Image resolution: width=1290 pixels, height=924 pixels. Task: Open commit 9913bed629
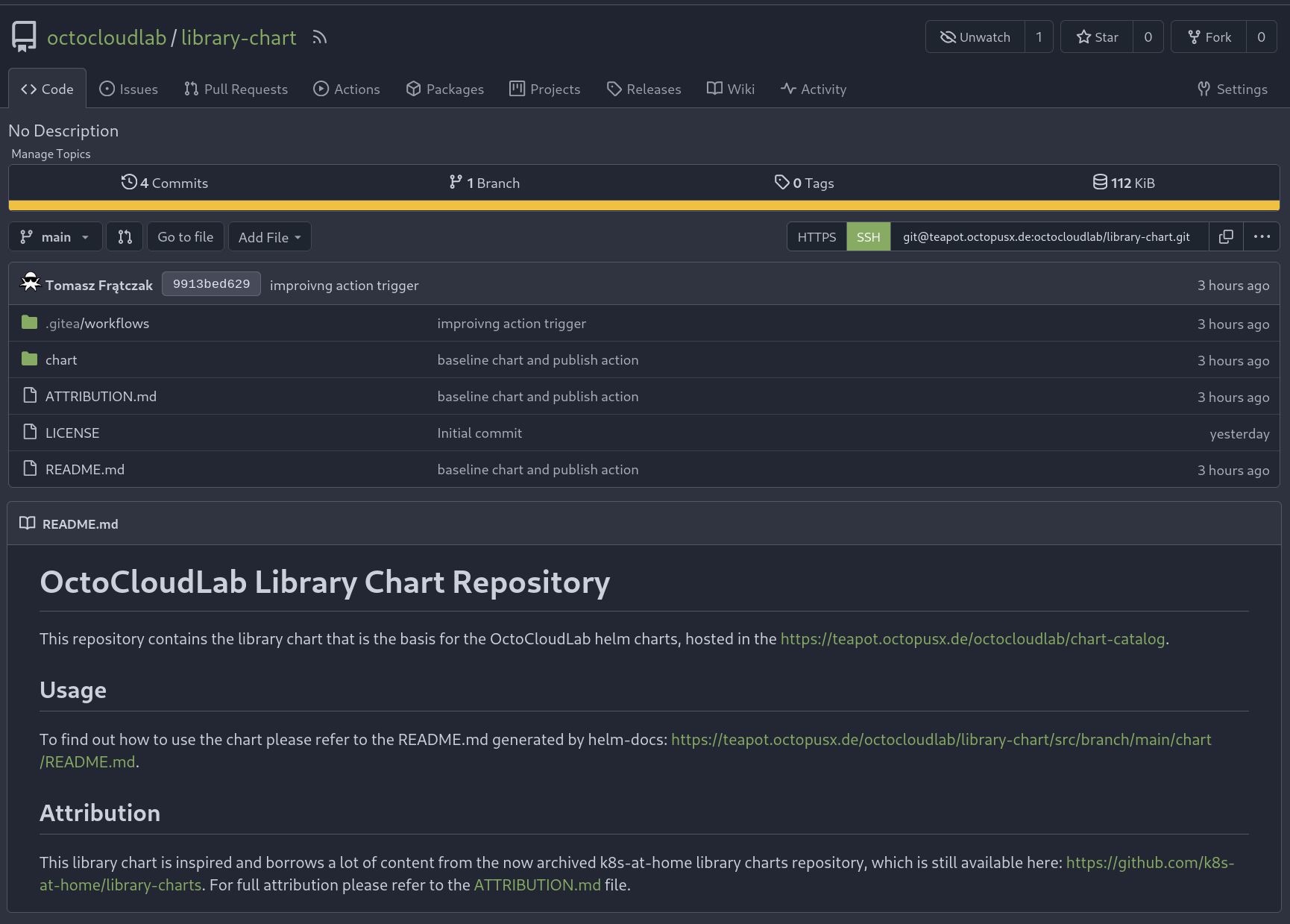coord(211,283)
